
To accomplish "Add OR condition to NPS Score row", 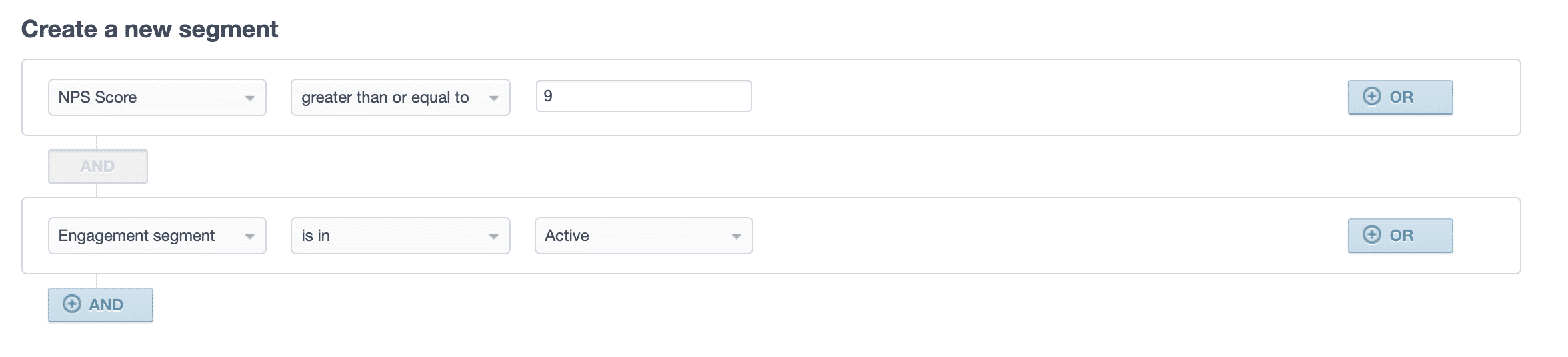I will click(1401, 97).
